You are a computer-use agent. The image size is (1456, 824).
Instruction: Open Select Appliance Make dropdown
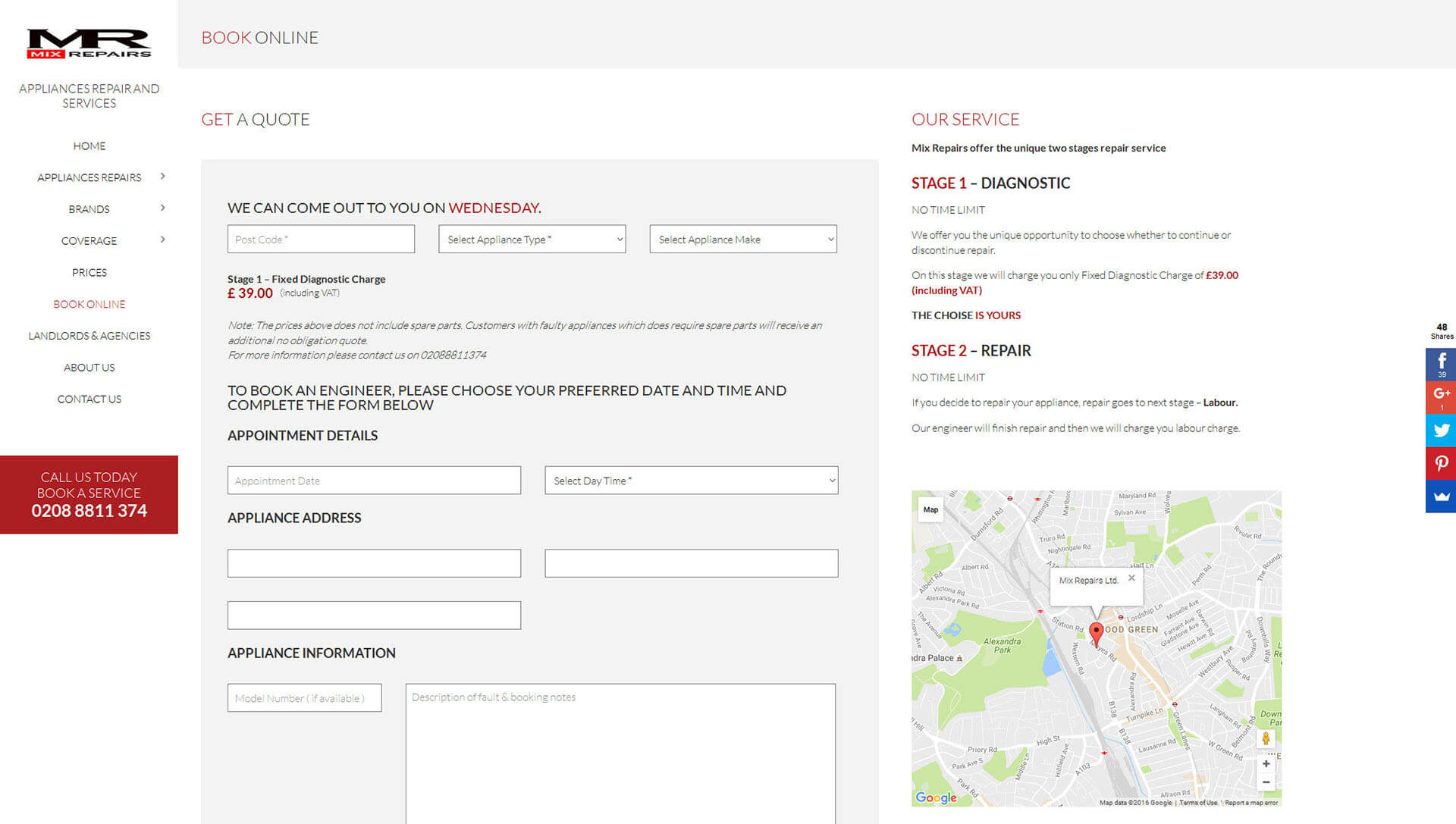pos(742,240)
